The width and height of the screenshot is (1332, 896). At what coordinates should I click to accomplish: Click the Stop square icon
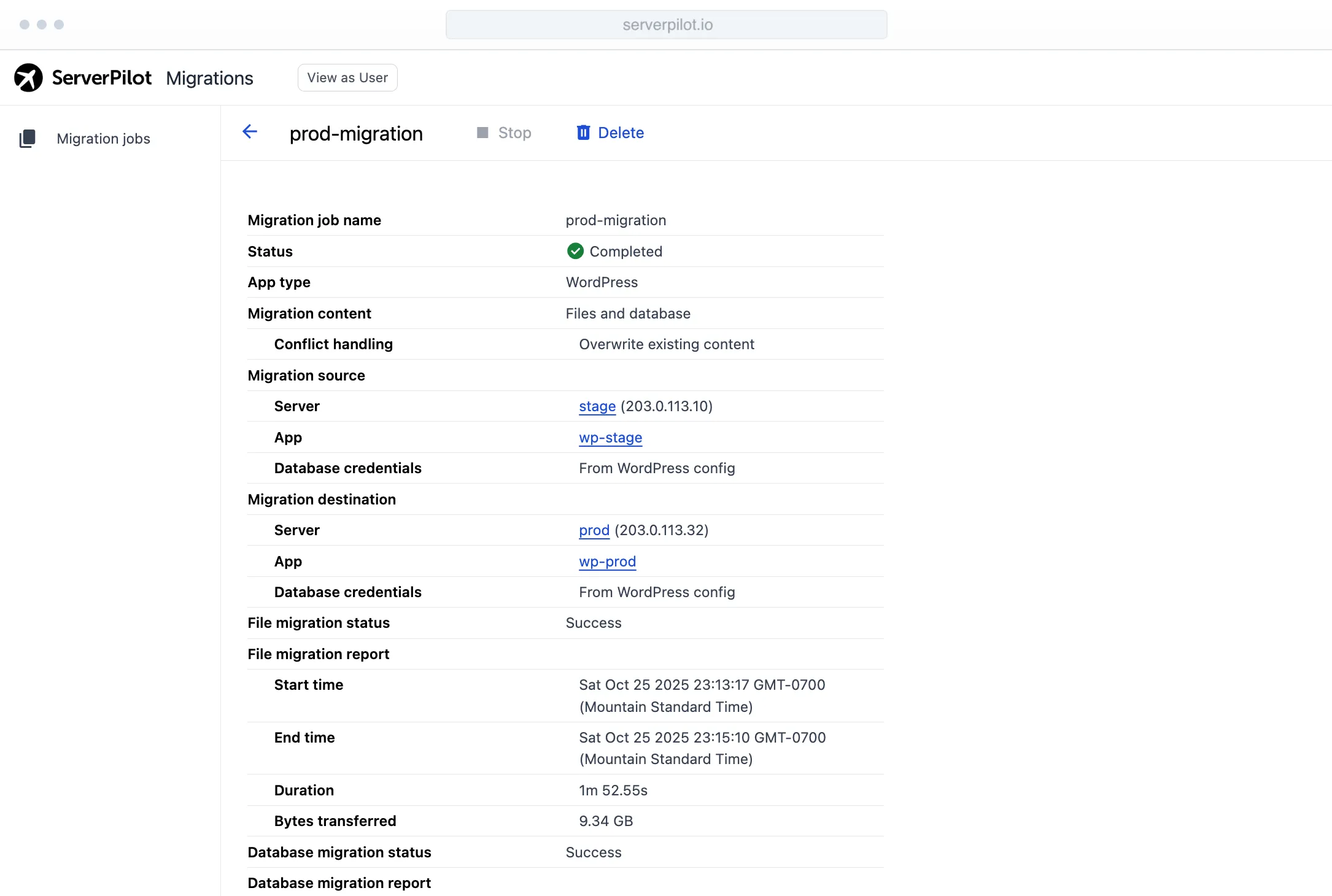click(482, 133)
